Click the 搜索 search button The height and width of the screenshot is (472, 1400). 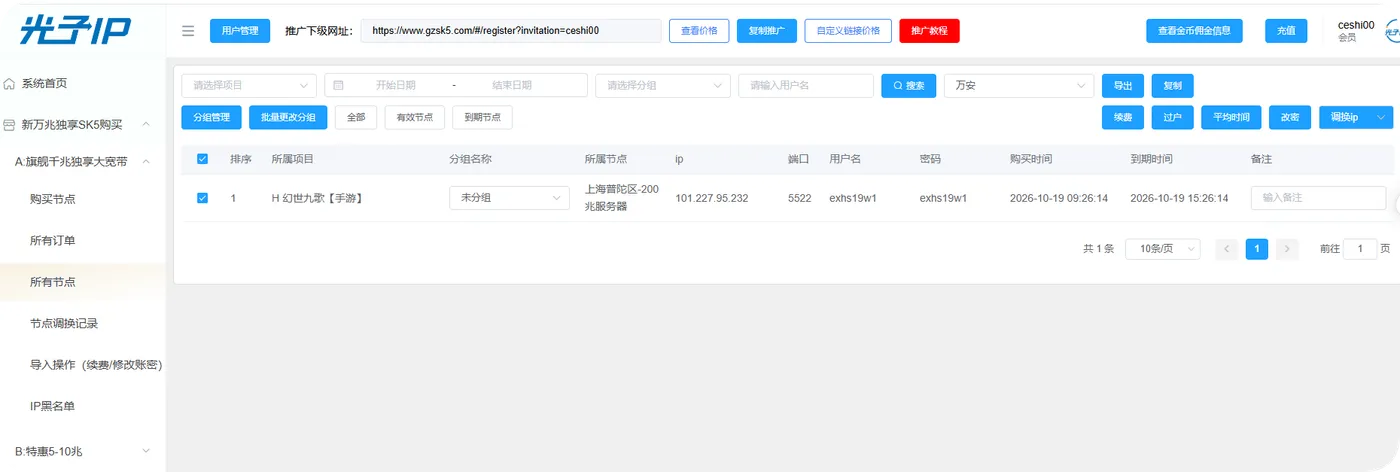[x=908, y=86]
